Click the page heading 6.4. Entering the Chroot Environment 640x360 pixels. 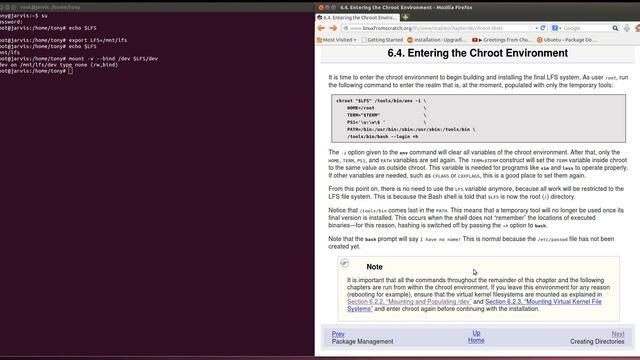[478, 53]
